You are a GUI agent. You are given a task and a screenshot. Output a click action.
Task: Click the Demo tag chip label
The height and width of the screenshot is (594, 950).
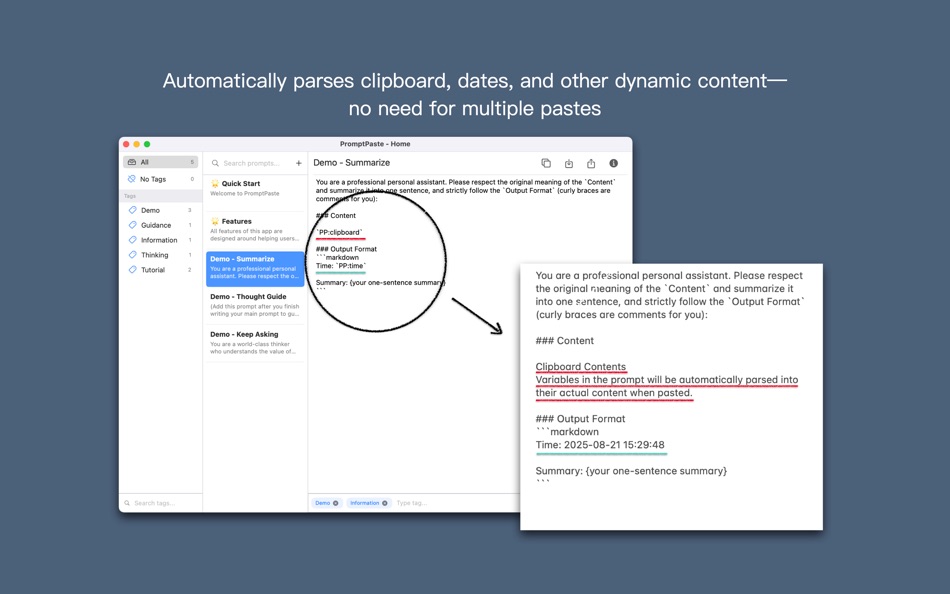322,503
